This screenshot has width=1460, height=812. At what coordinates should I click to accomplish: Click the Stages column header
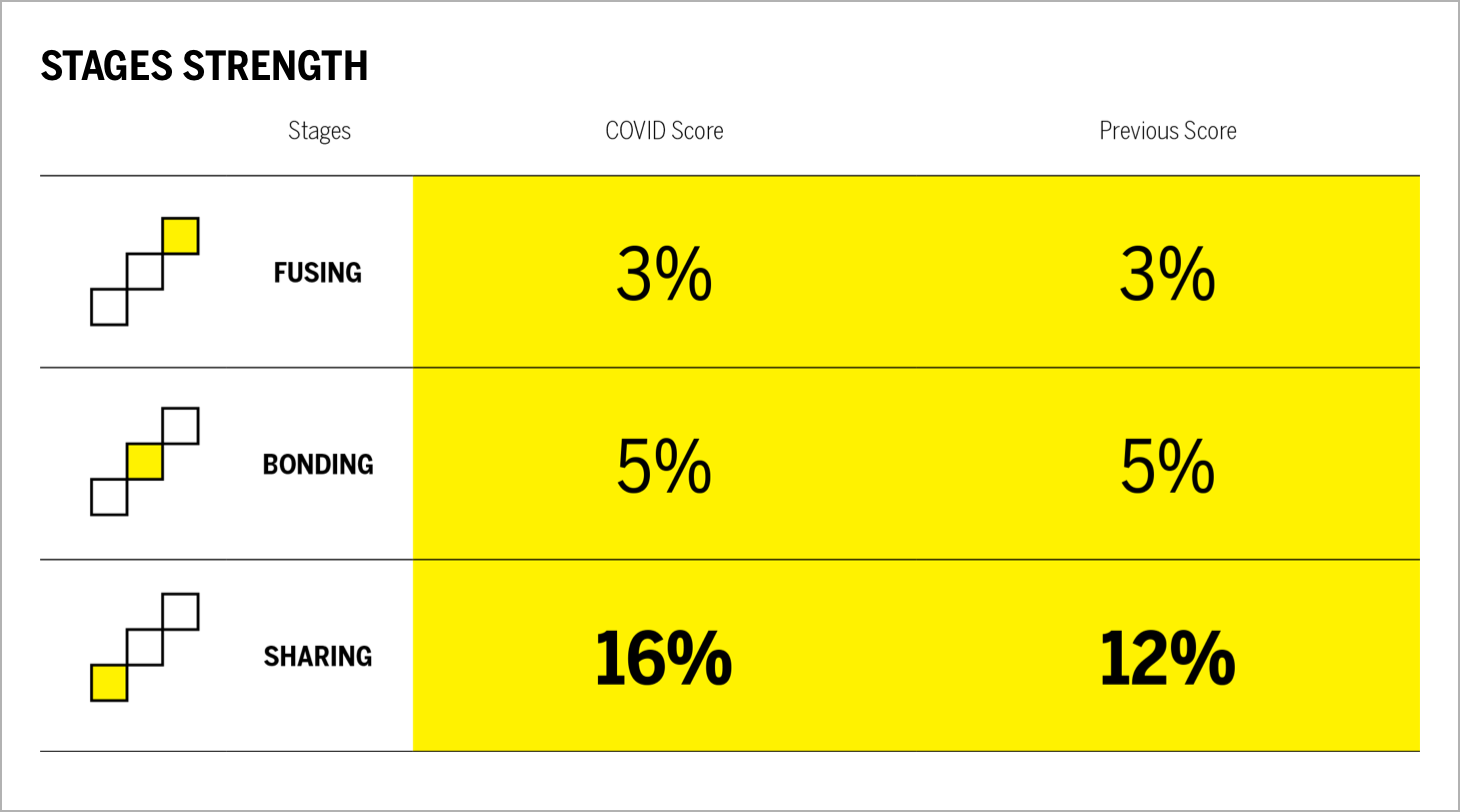[x=319, y=131]
